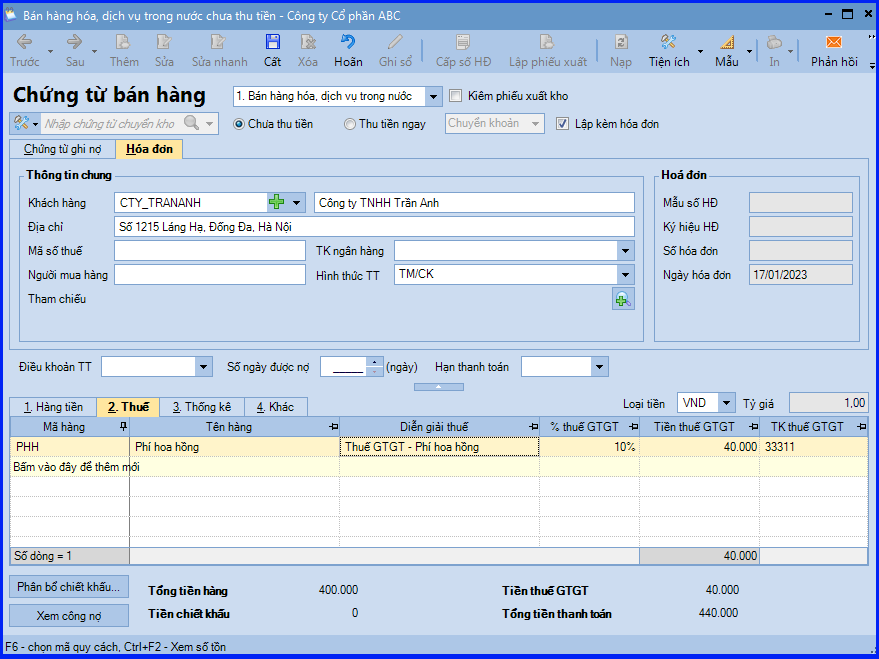
Task: Click the search magnifier in chuyển kho box
Action: click(x=192, y=123)
